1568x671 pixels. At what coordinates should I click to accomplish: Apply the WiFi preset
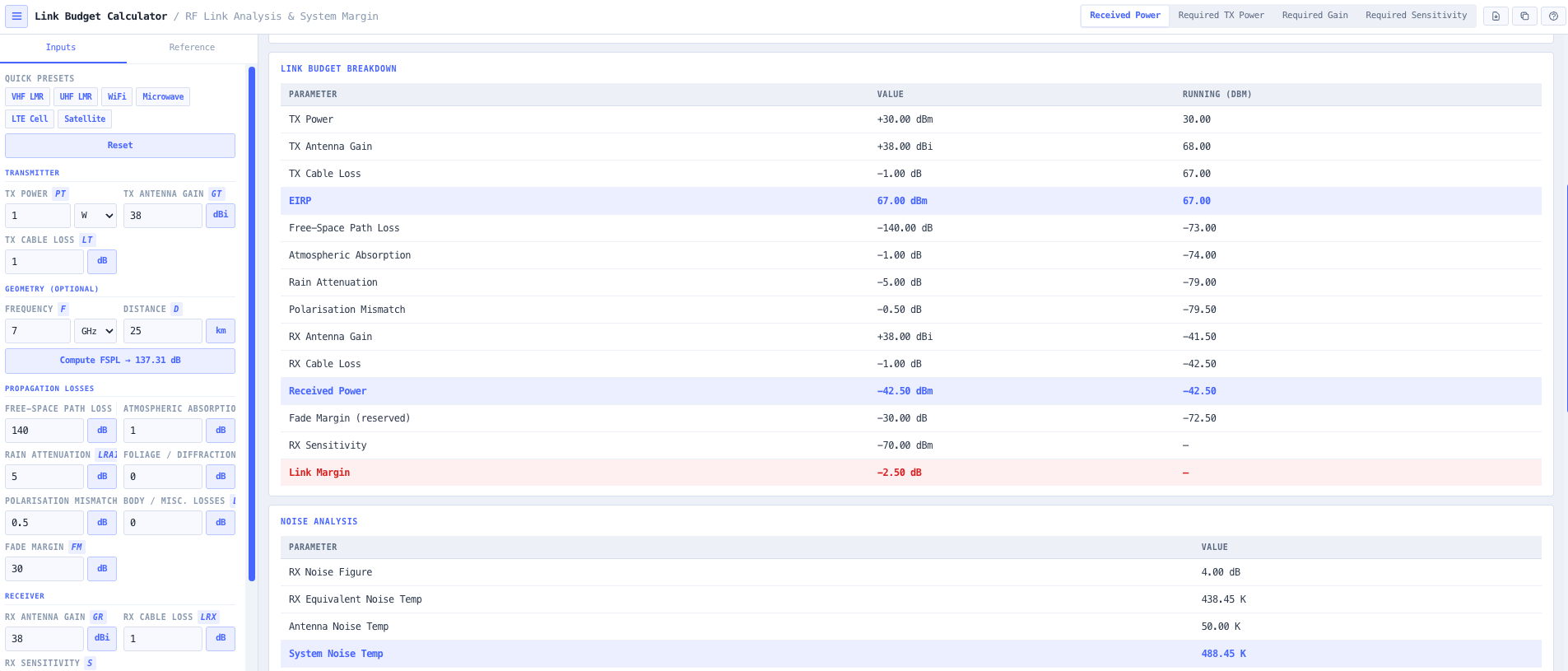117,97
